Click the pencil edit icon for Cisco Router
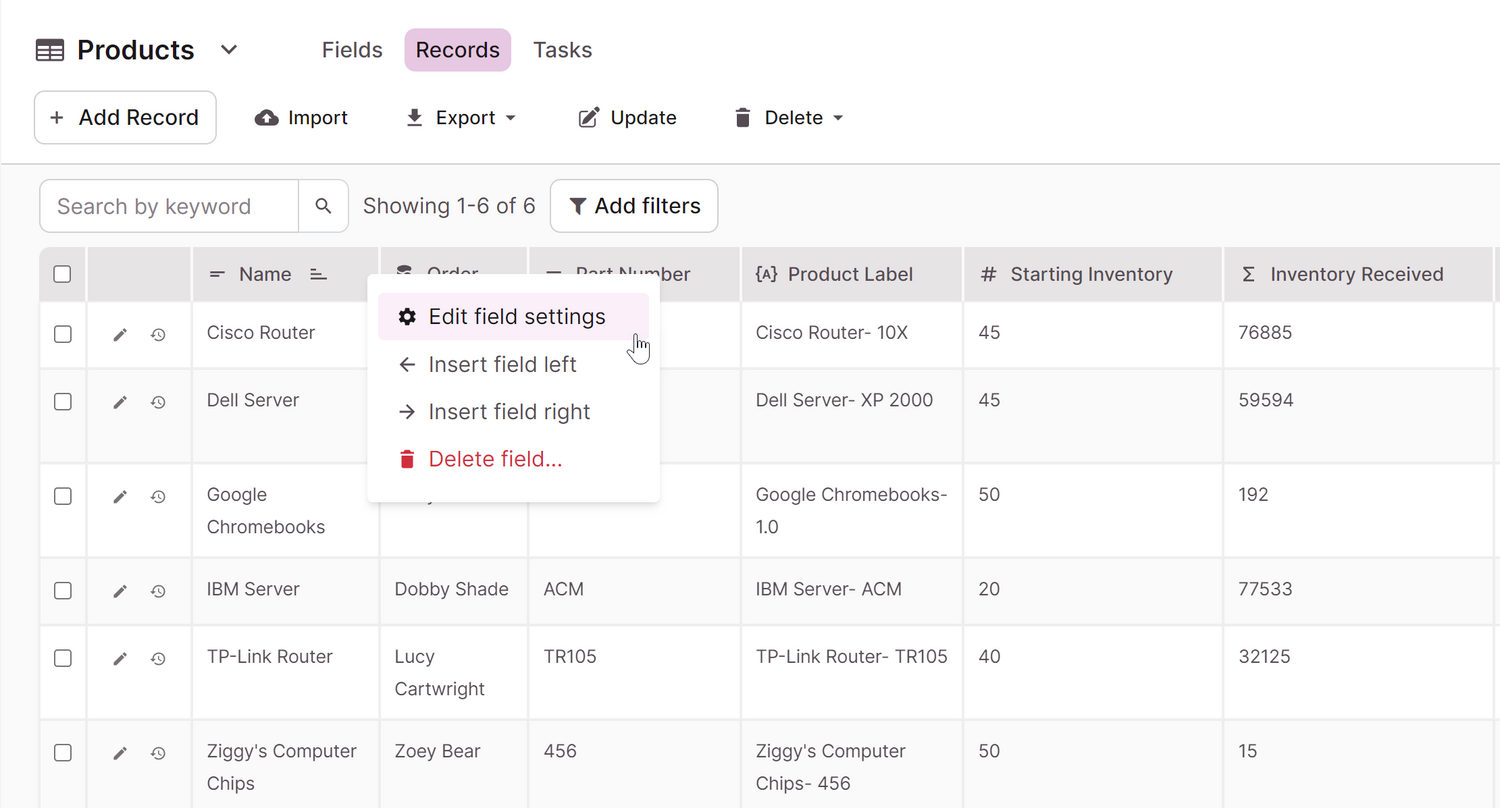Viewport: 1500px width, 808px height. coord(120,335)
